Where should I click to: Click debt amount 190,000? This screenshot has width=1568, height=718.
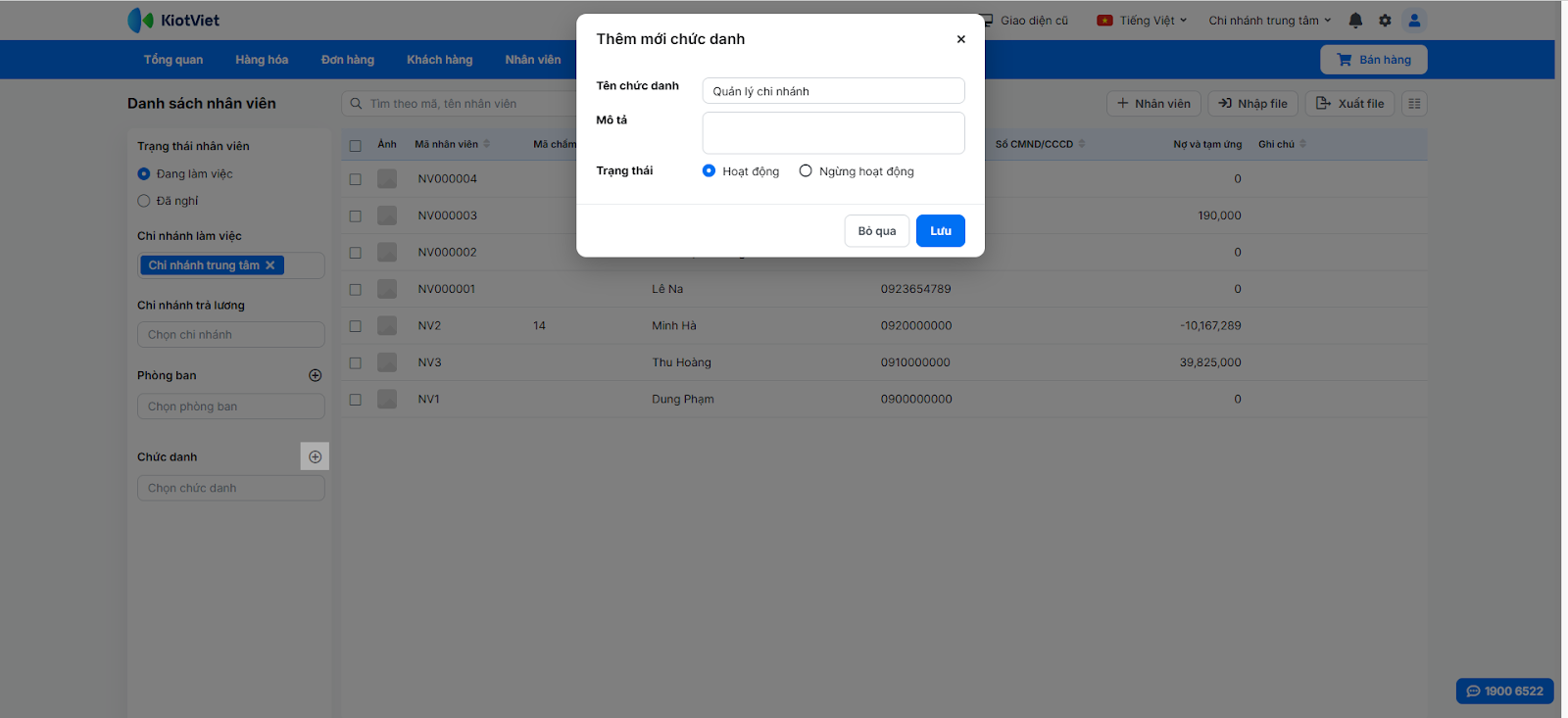[x=1219, y=215]
